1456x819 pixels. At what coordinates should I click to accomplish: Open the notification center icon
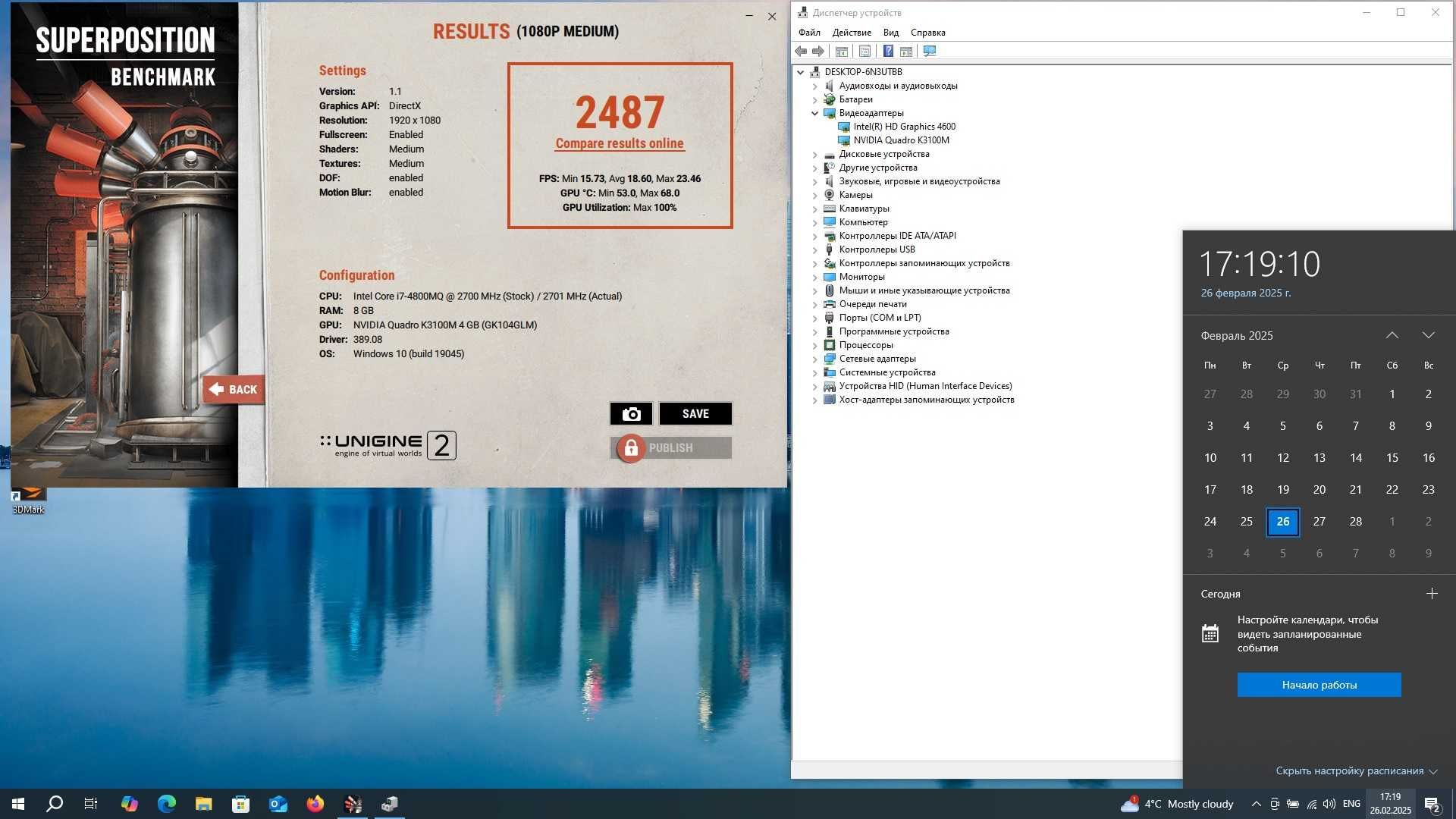tap(1432, 805)
